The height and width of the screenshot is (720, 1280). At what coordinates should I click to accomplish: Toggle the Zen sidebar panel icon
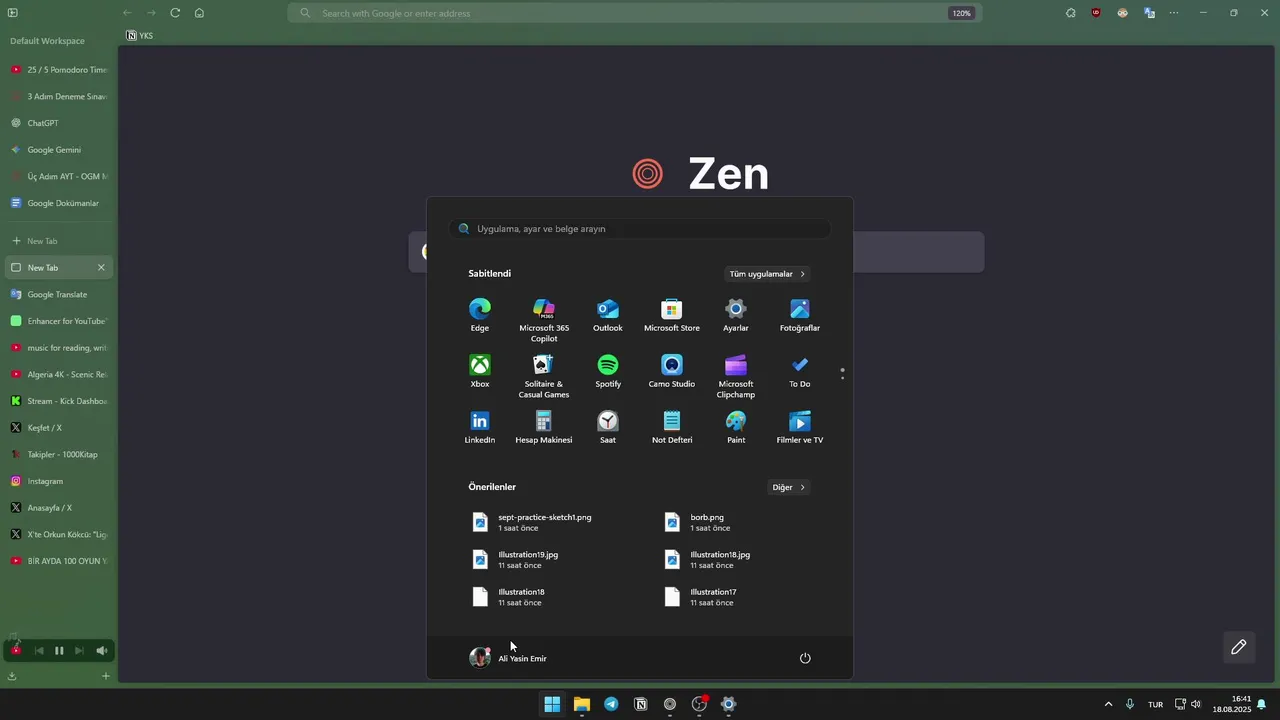(13, 13)
